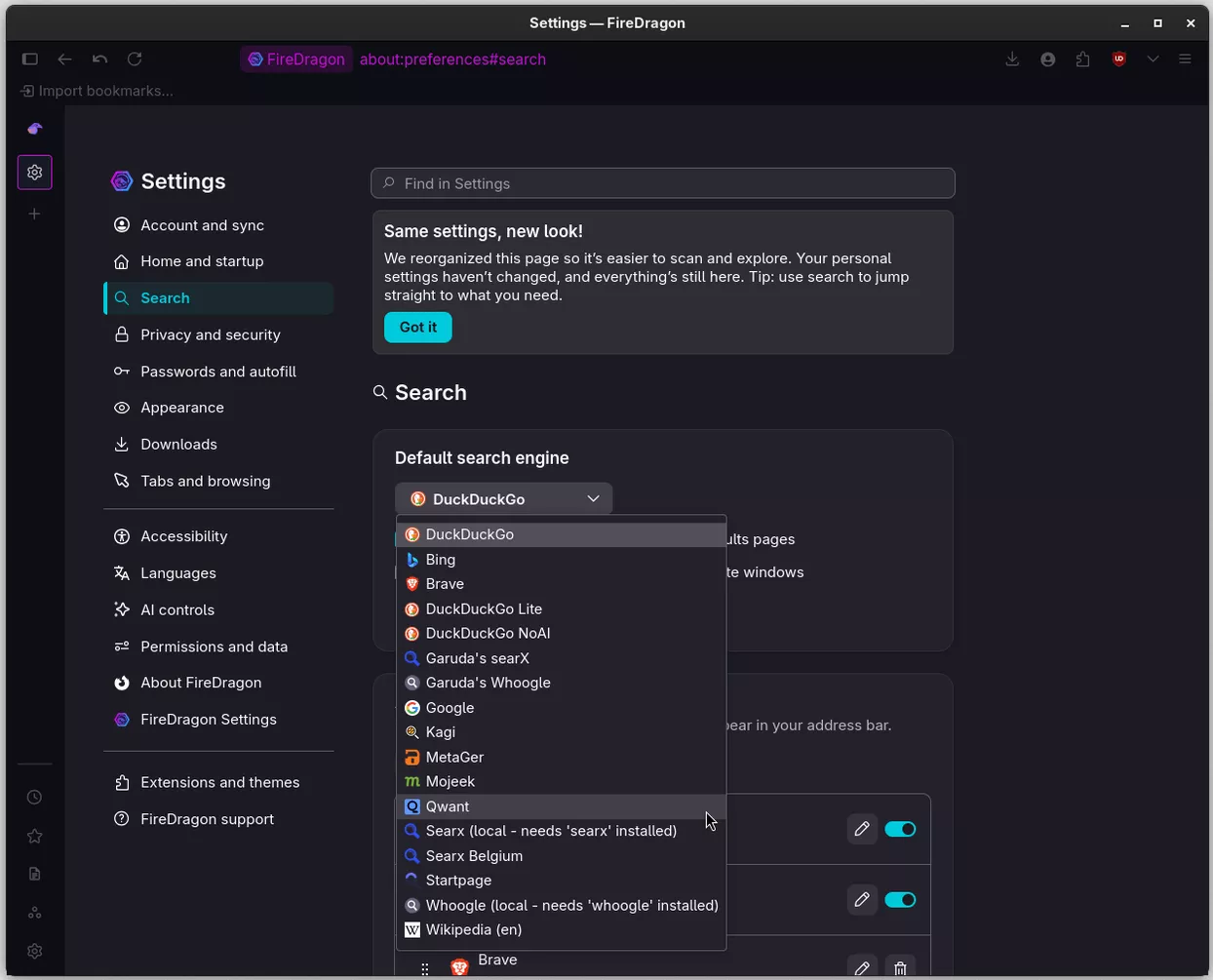1213x980 pixels.
Task: Choose Garuda's searX engine
Action: [561, 658]
